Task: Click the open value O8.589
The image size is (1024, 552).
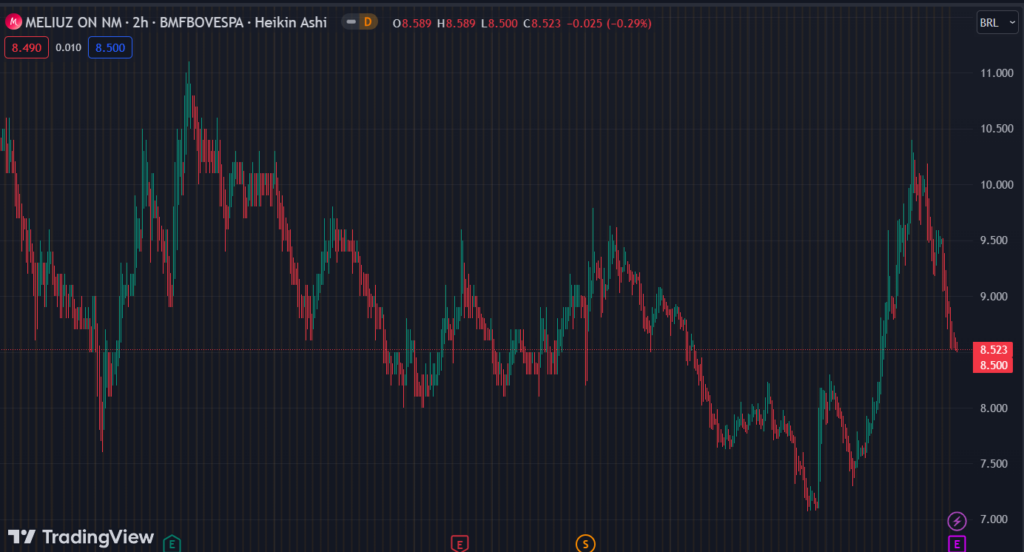Action: 412,24
